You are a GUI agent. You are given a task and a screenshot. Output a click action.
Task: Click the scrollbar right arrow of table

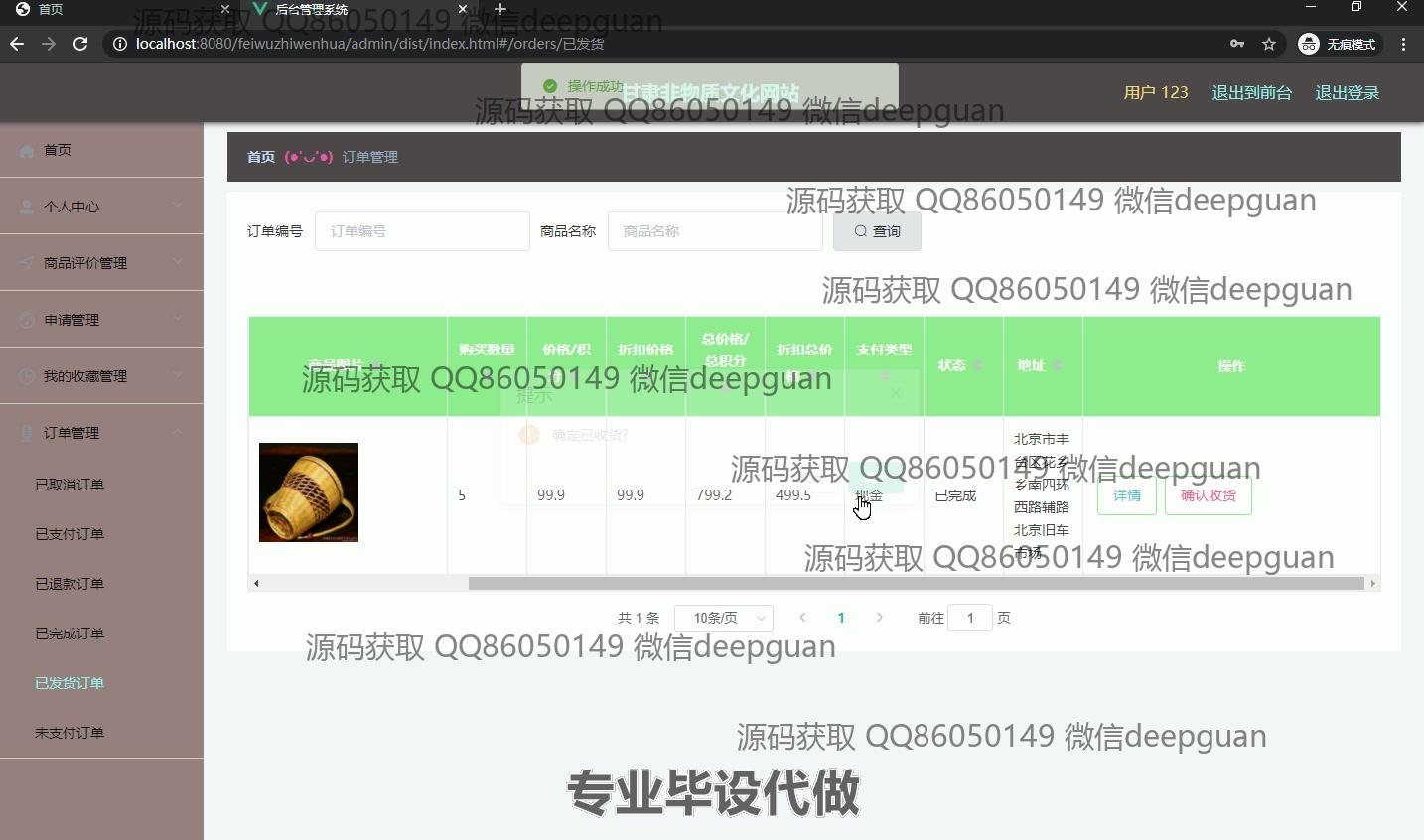pyautogui.click(x=1373, y=583)
